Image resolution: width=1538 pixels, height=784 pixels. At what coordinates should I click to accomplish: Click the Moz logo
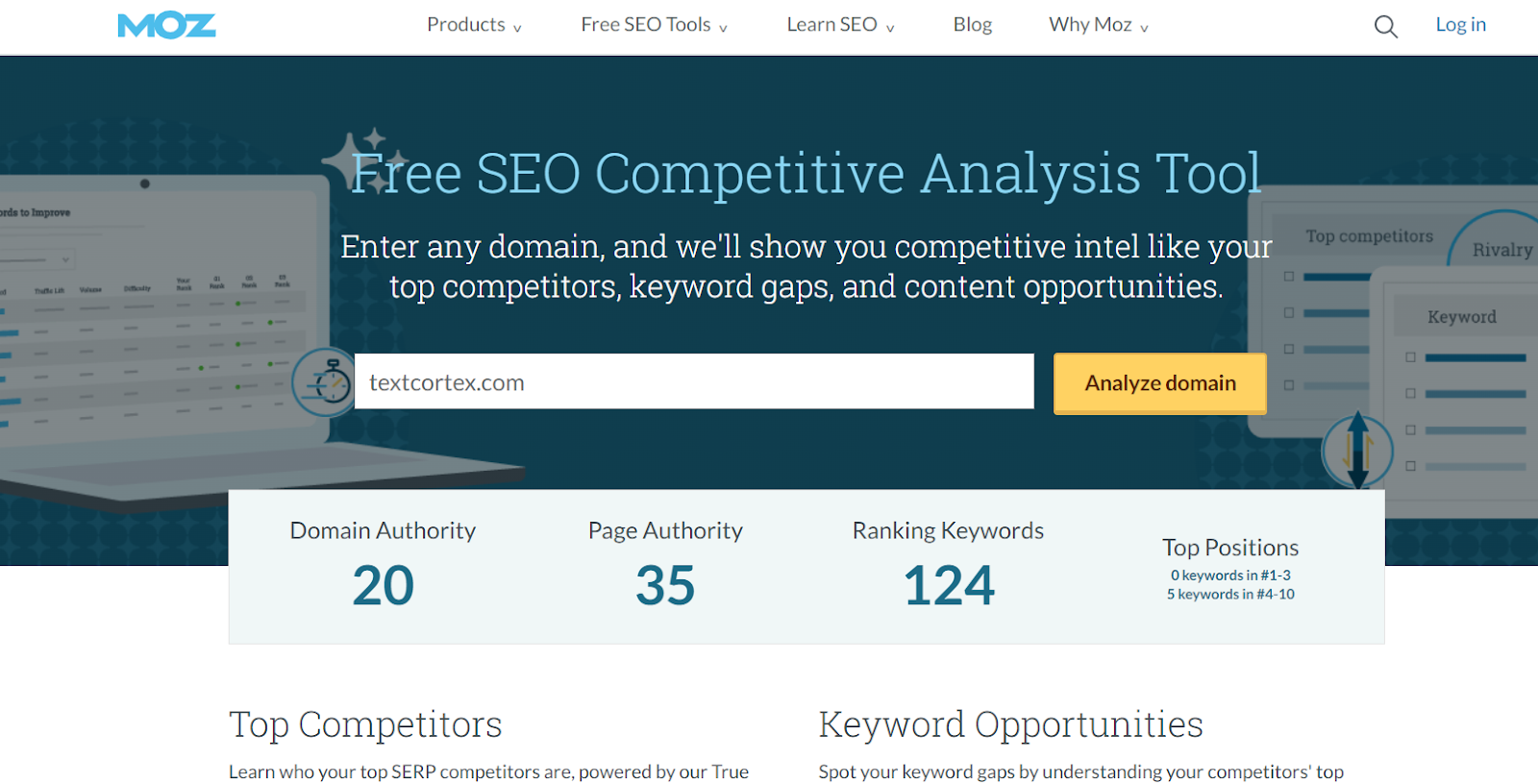[166, 26]
